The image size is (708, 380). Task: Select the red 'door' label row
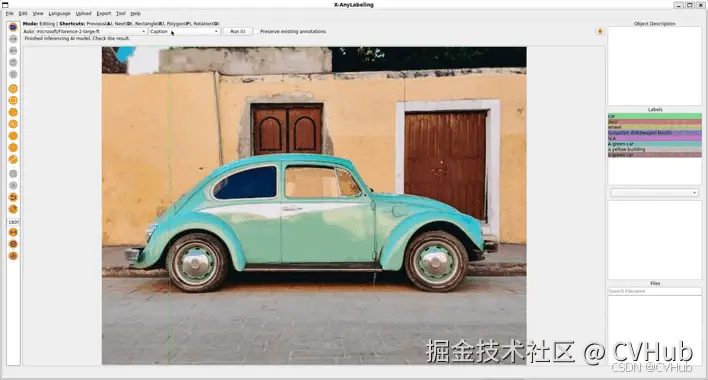[654, 122]
